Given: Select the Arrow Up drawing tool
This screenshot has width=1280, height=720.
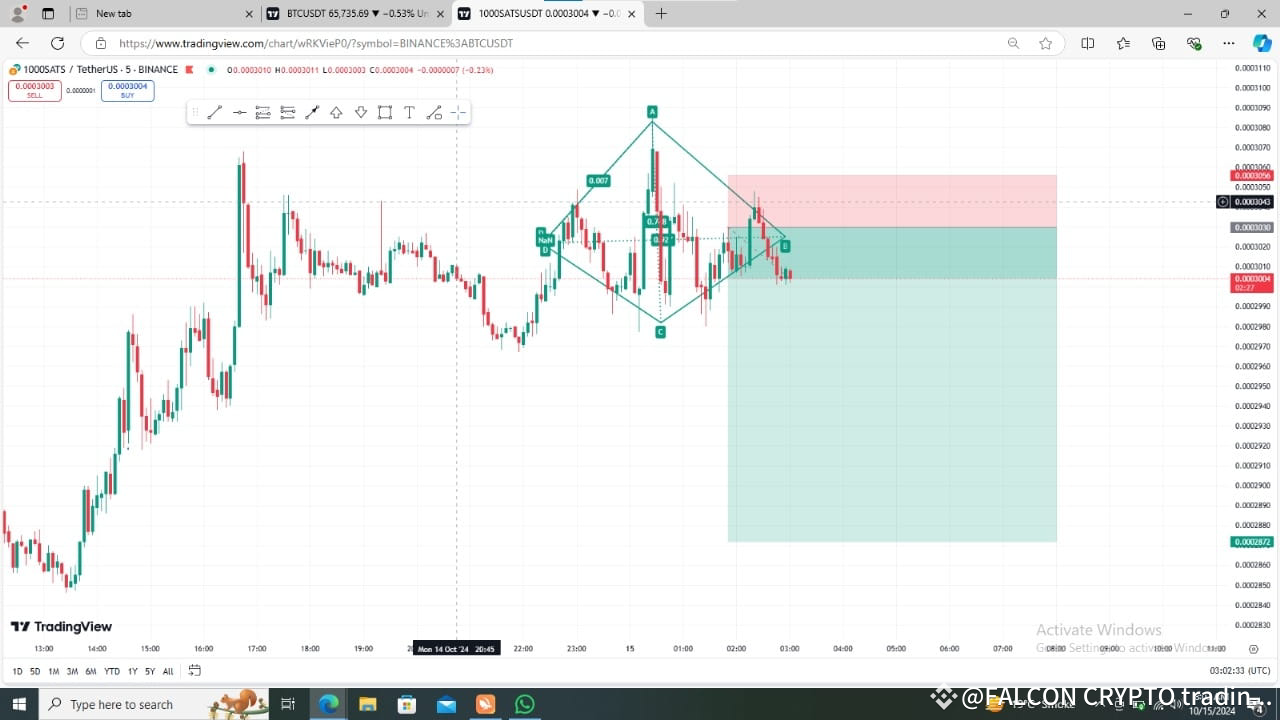Looking at the screenshot, I should (x=336, y=112).
